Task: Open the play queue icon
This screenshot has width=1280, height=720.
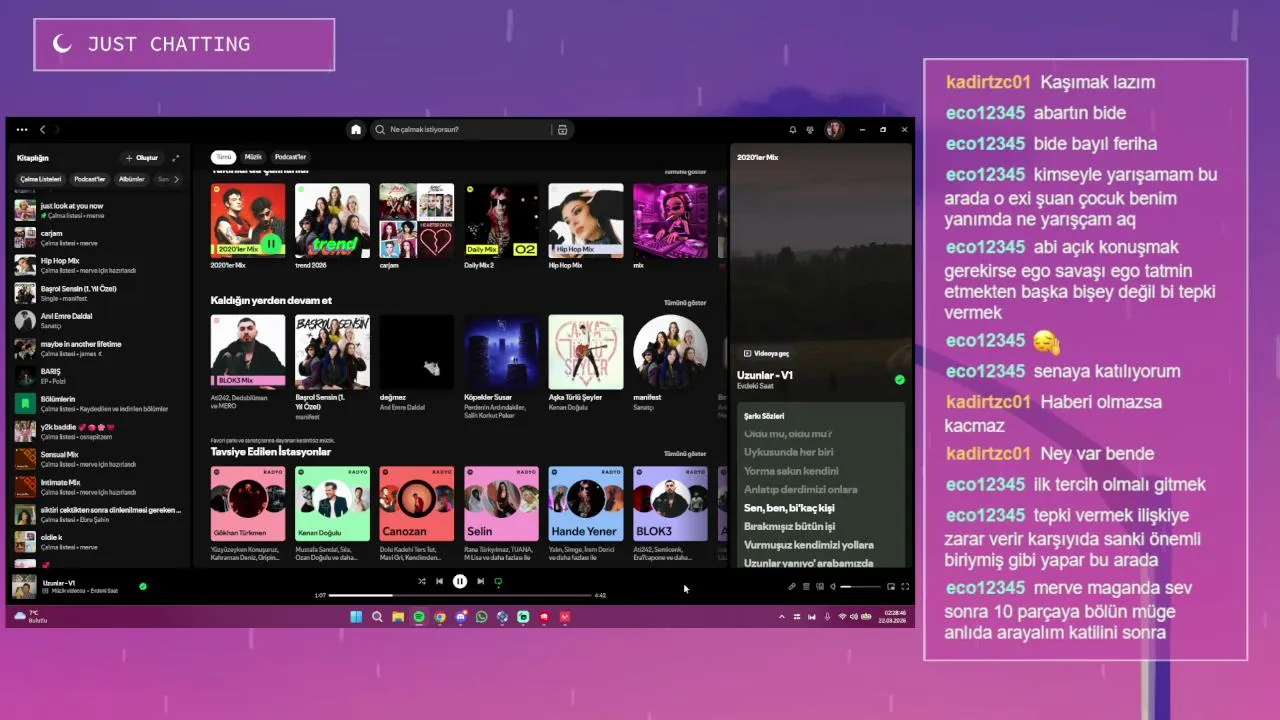Action: tap(806, 587)
